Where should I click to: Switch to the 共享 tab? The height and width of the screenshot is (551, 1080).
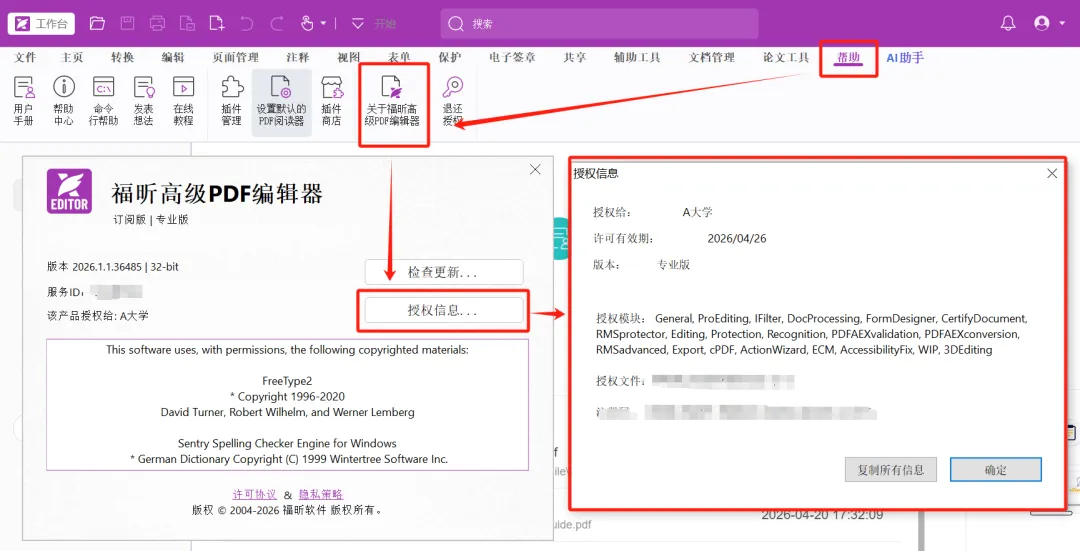[574, 58]
